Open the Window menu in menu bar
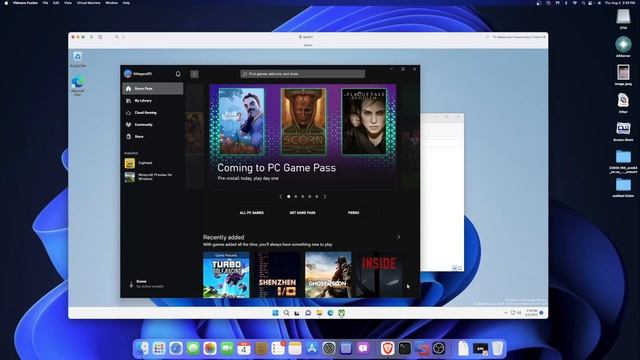This screenshot has height=360, width=640. coord(111,3)
